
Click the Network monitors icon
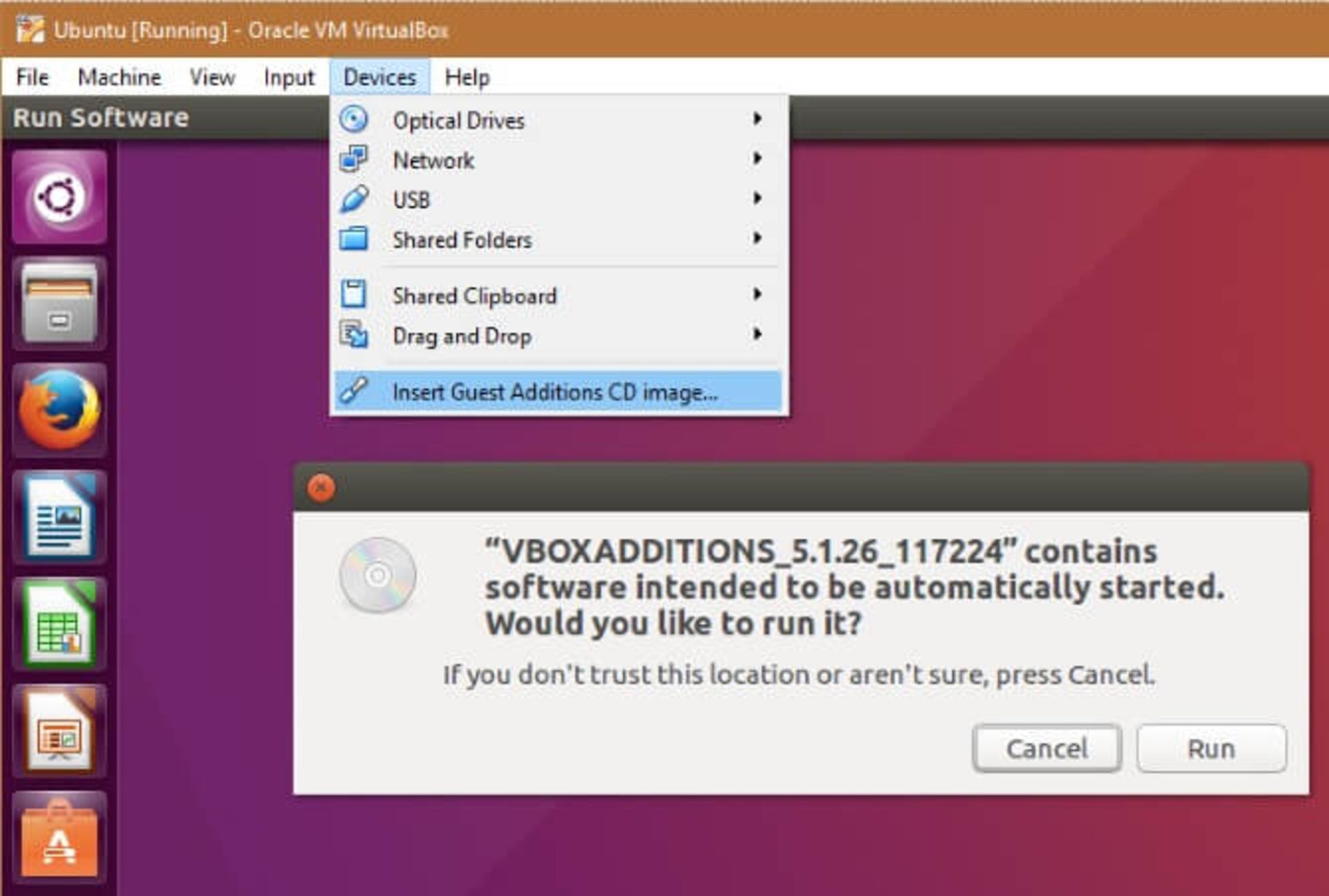(354, 159)
